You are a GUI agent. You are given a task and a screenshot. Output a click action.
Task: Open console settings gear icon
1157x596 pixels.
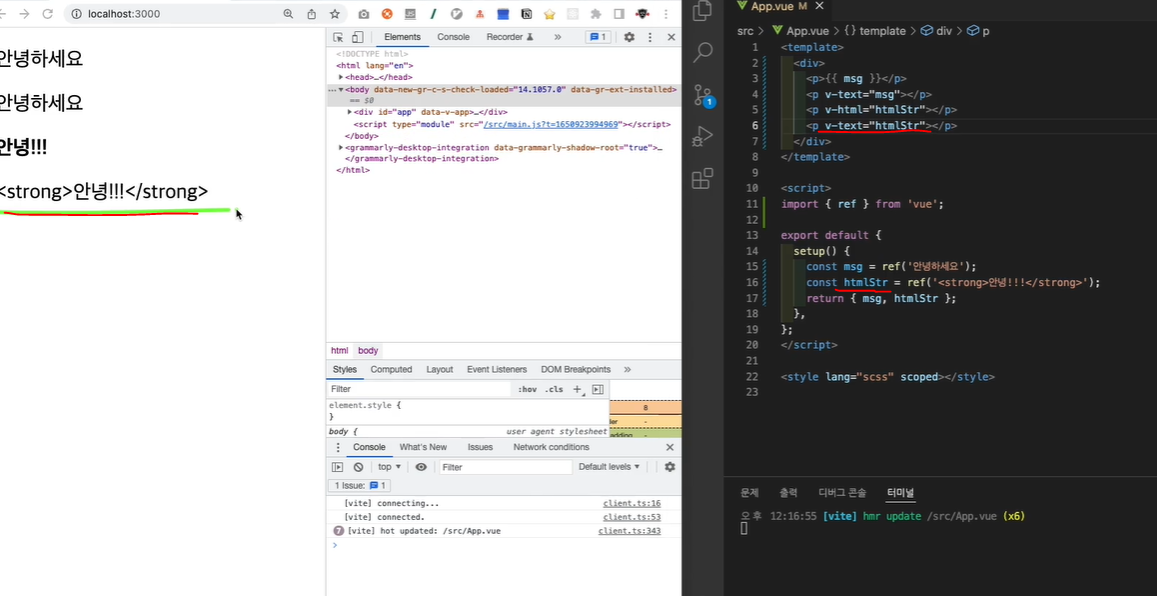pos(670,467)
